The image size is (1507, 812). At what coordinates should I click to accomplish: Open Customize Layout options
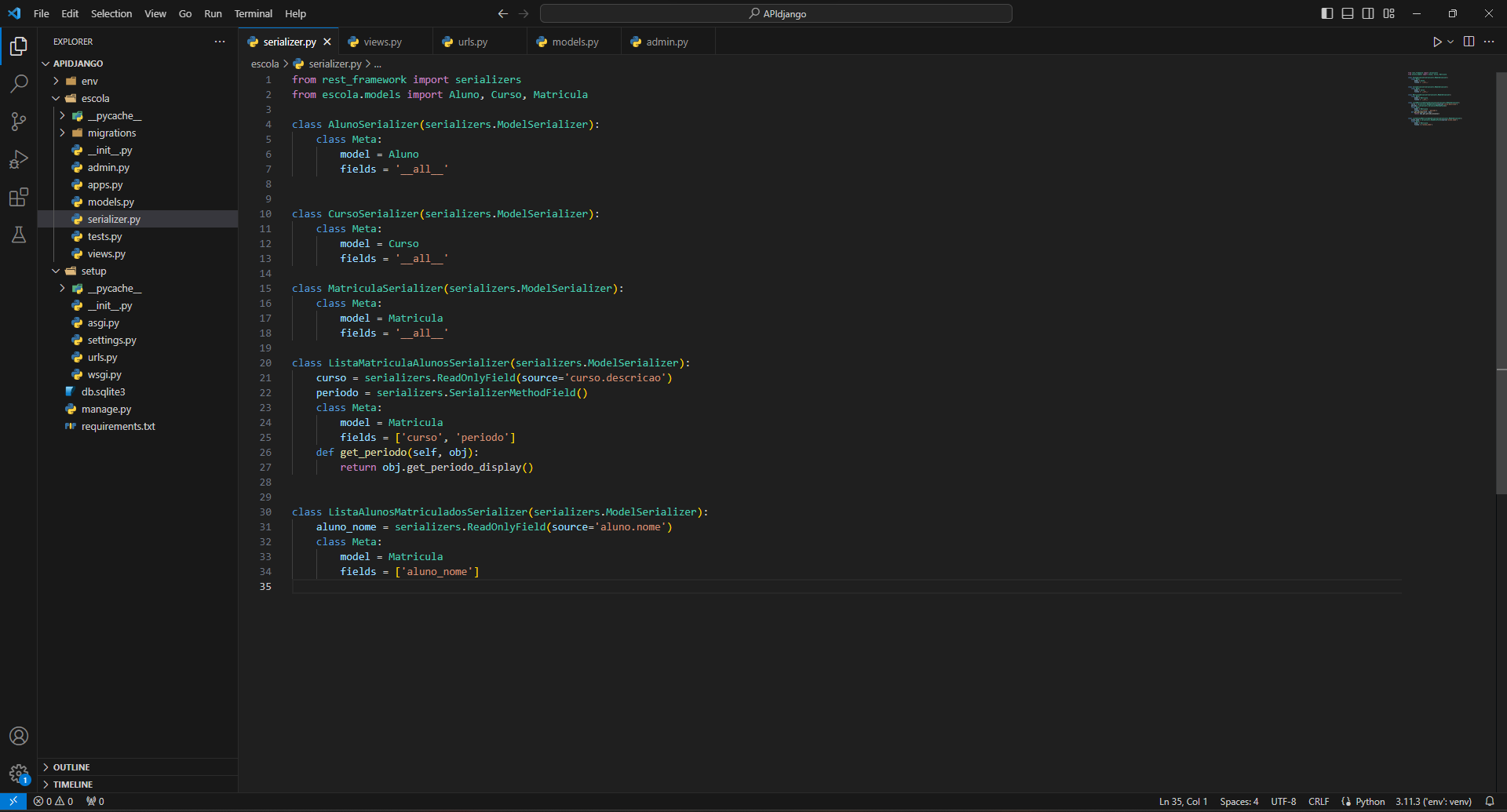click(1388, 13)
